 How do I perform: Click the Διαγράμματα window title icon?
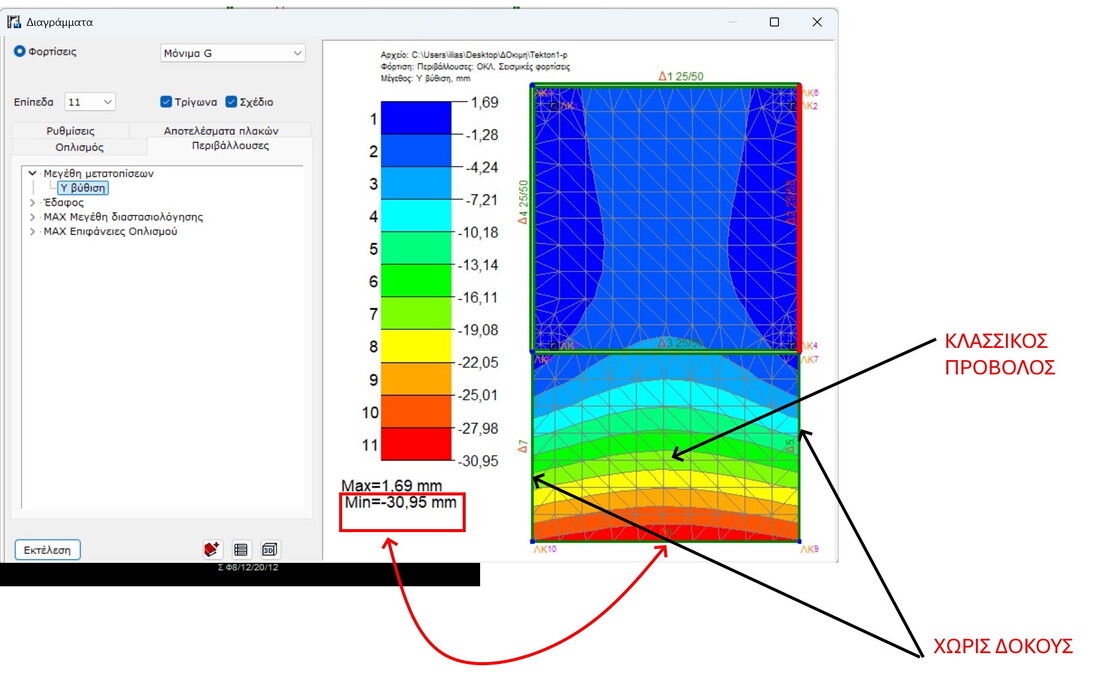pos(13,21)
